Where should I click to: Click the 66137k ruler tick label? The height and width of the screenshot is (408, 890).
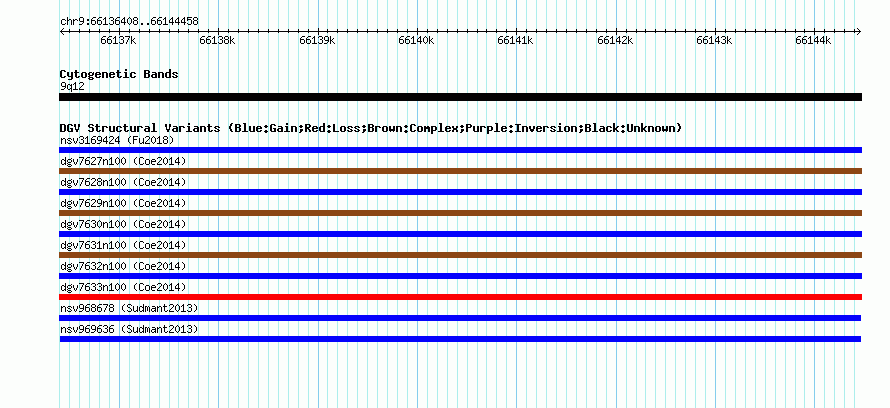(118, 40)
